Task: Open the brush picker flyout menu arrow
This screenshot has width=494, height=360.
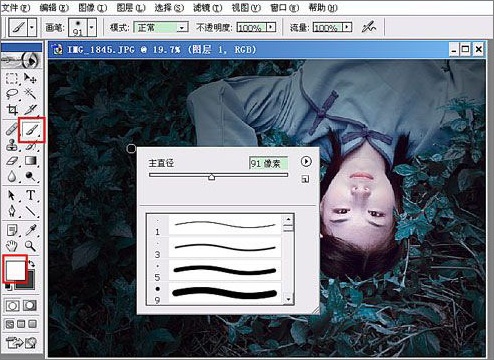Action: (x=306, y=162)
